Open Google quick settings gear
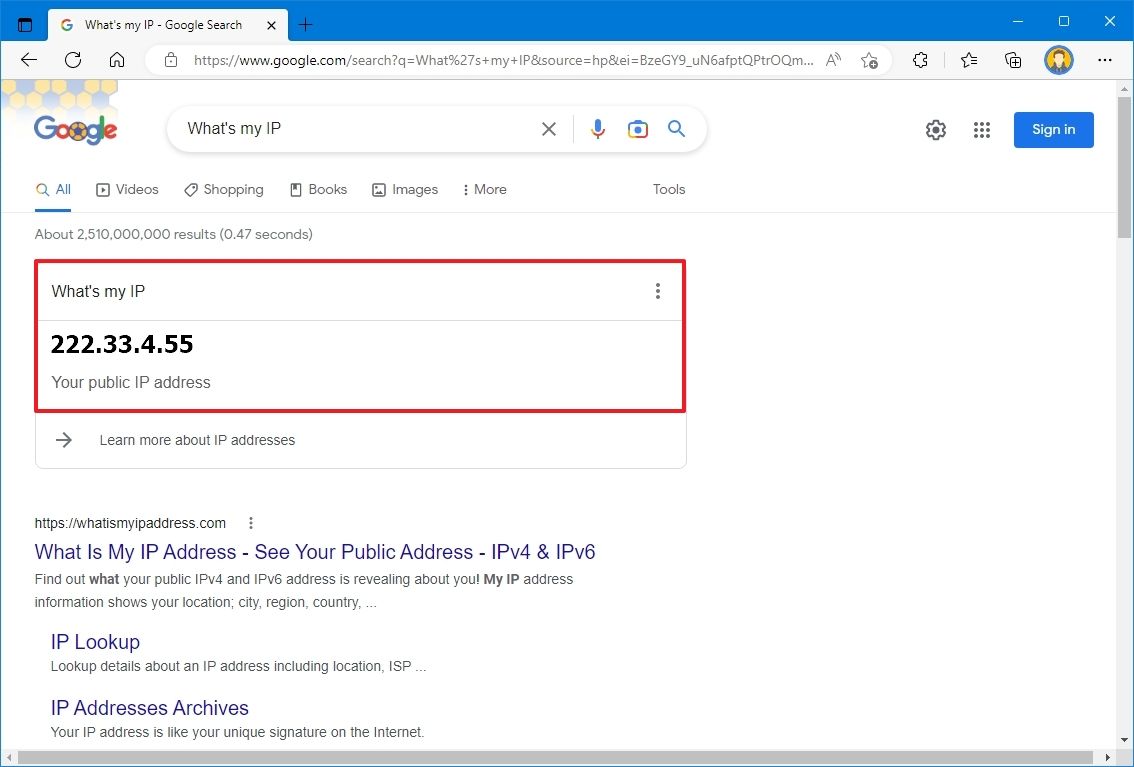1134x767 pixels. [935, 129]
